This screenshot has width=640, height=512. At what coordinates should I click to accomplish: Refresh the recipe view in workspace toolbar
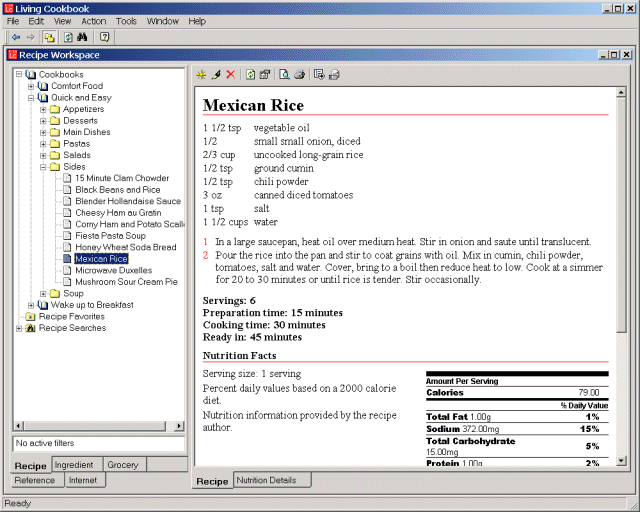(x=250, y=75)
